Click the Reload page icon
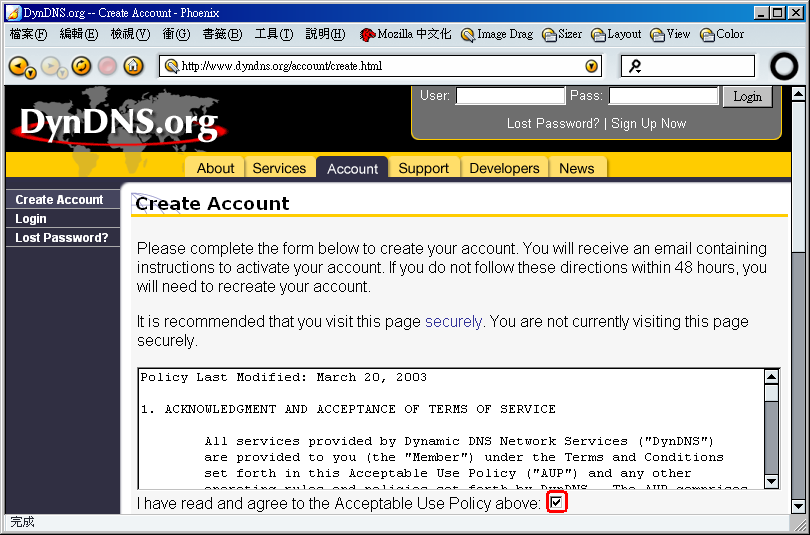Image resolution: width=810 pixels, height=535 pixels. point(81,66)
